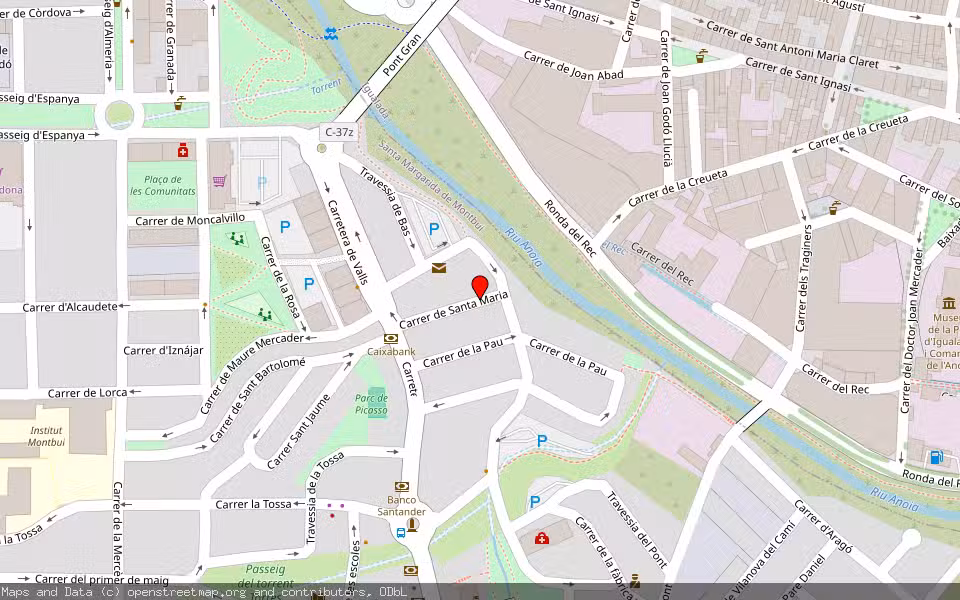Click the Plaça de les Comunitats label
This screenshot has width=960, height=600.
tap(163, 185)
